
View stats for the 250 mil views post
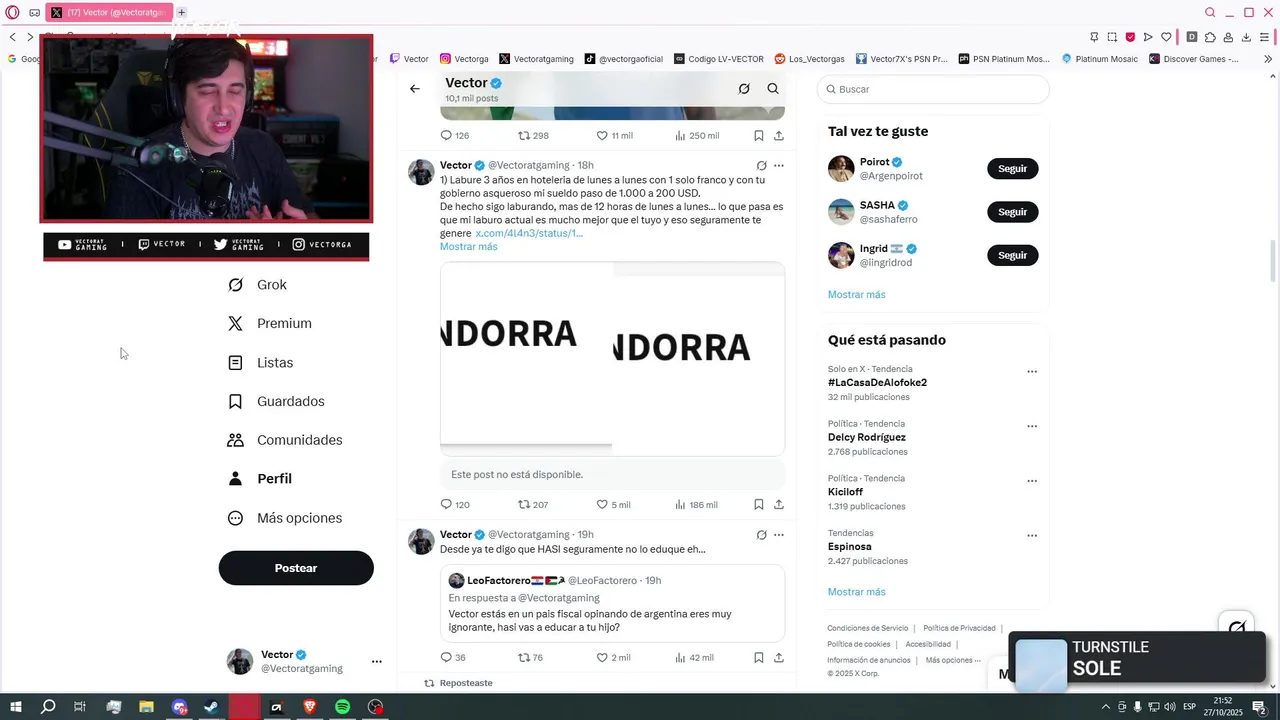pyautogui.click(x=697, y=136)
